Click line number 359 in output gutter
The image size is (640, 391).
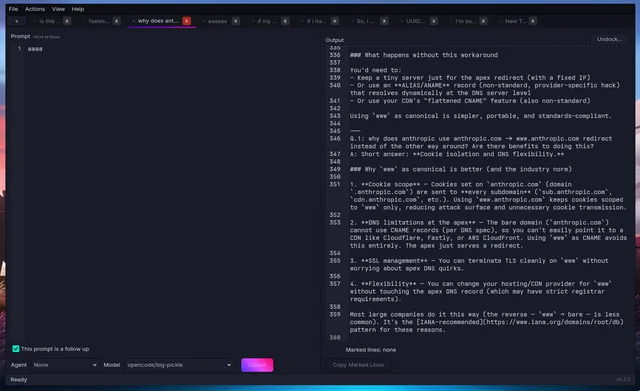pyautogui.click(x=335, y=314)
